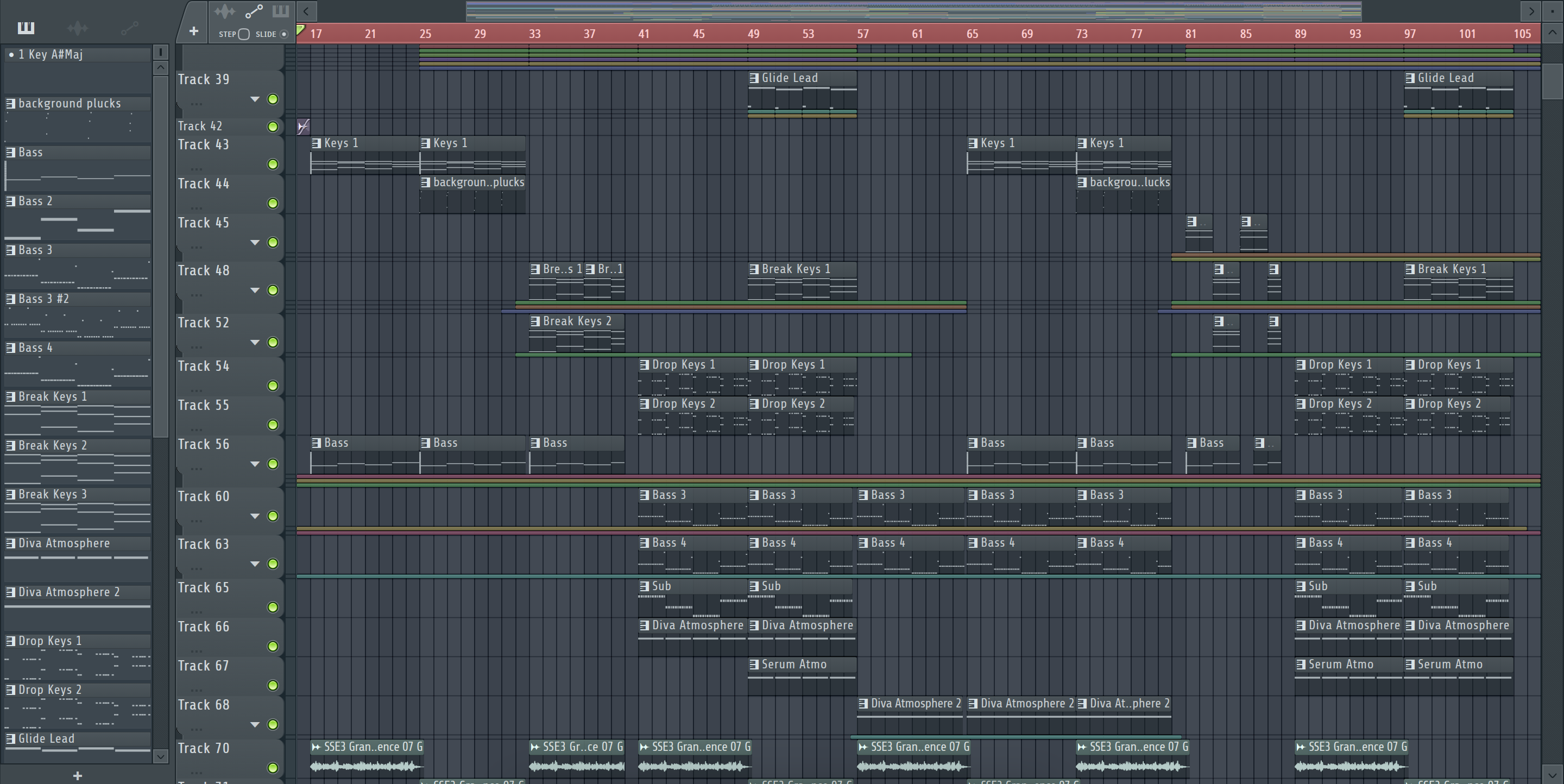Viewport: 1564px width, 784px height.
Task: Mute Track 65
Action: click(273, 608)
